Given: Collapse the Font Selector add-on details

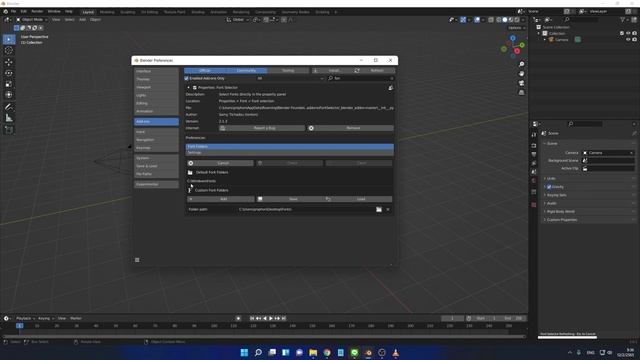Looking at the screenshot, I should click(189, 88).
